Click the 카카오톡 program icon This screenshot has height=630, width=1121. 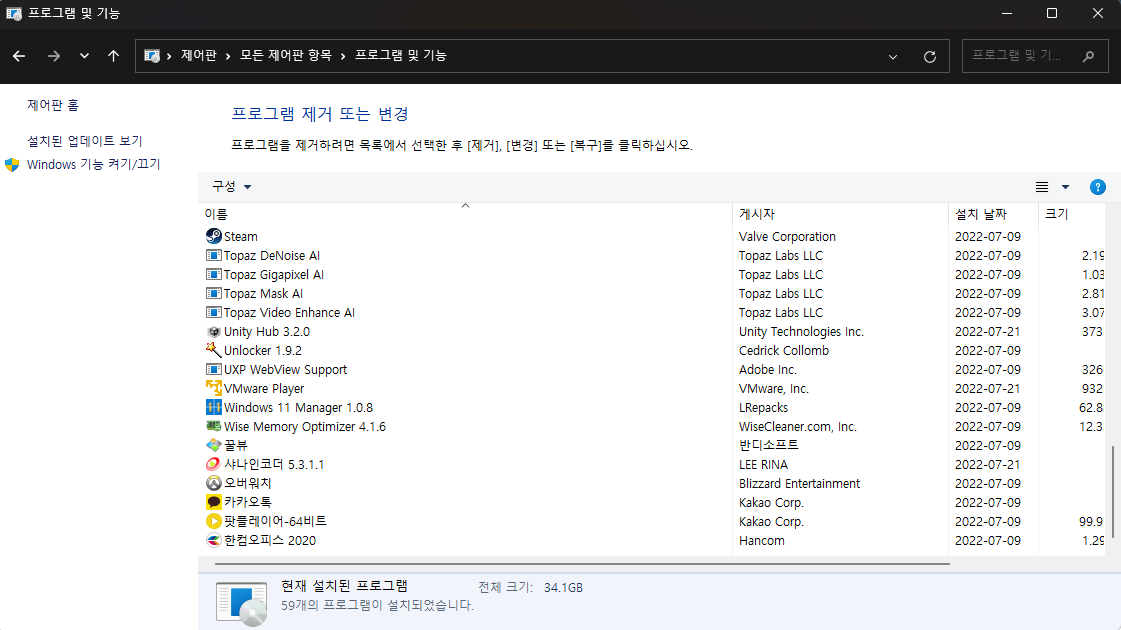[x=213, y=503]
